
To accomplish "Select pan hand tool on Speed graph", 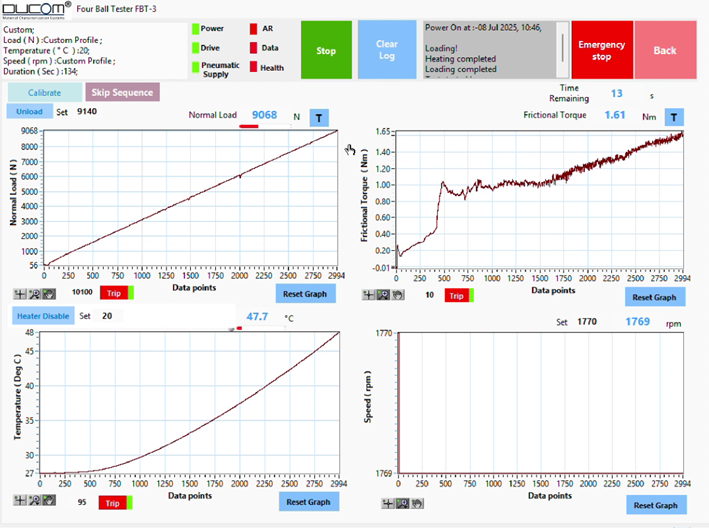I will tap(416, 503).
